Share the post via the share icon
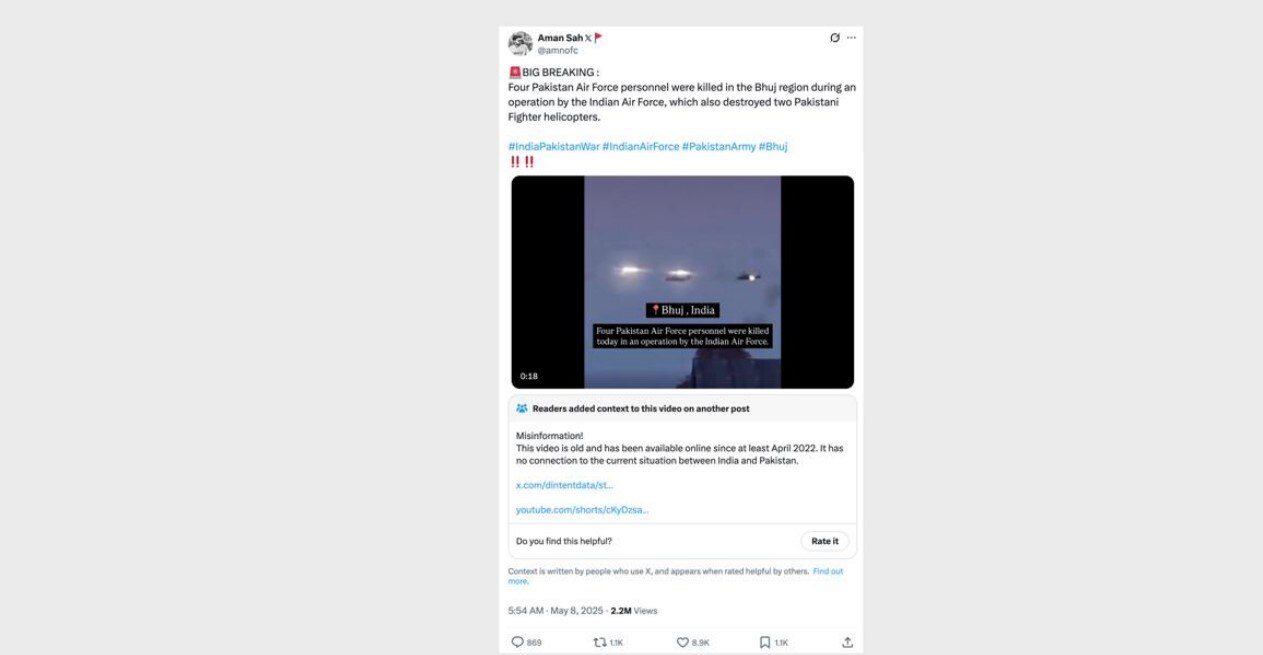This screenshot has height=655, width=1263. coord(848,642)
